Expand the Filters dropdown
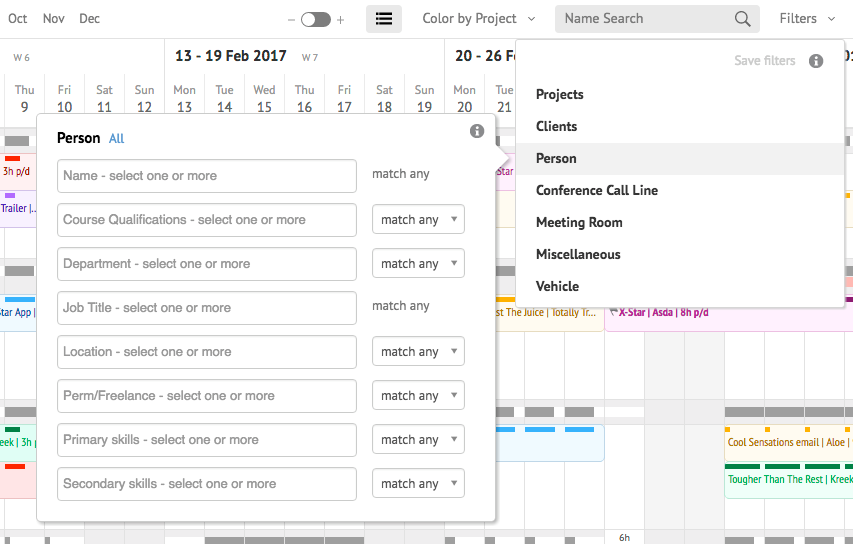The width and height of the screenshot is (853, 544). coord(807,19)
